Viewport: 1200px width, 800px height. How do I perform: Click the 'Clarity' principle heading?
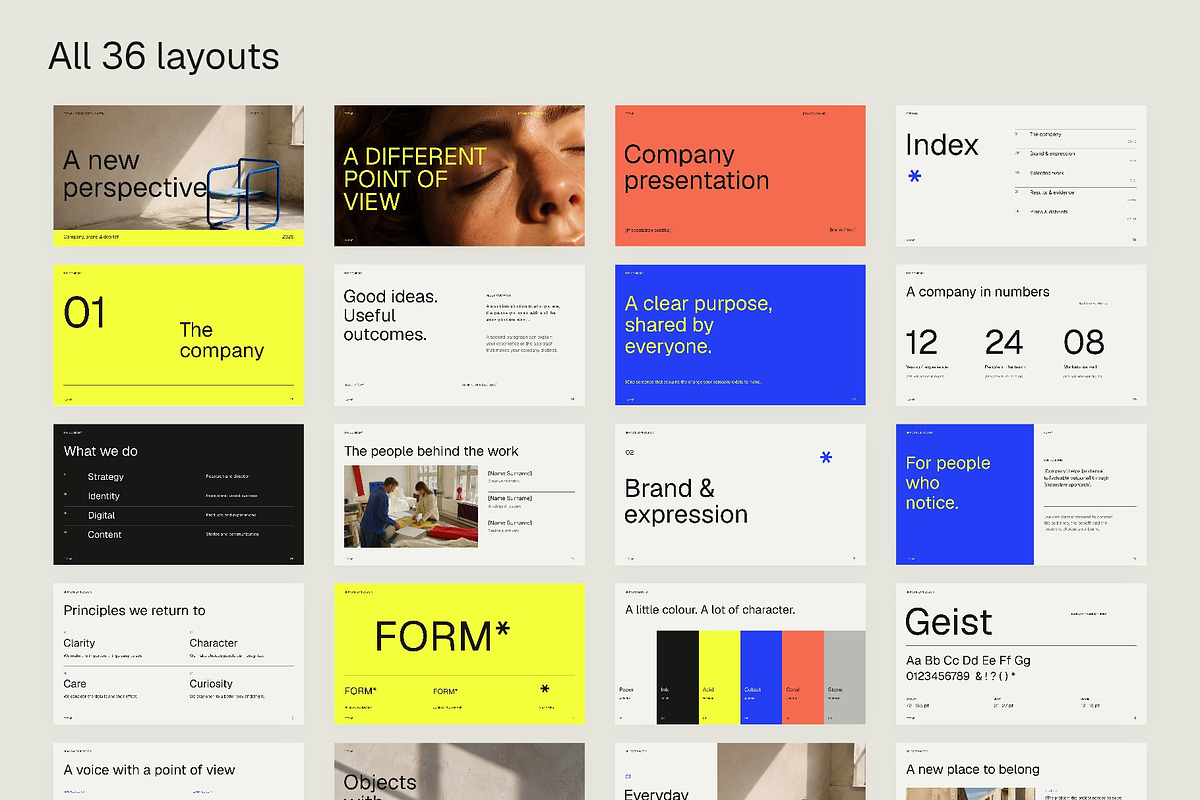(80, 643)
